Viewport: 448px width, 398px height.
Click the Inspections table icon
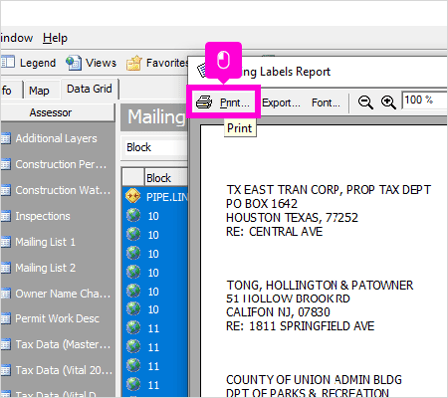tap(6, 216)
